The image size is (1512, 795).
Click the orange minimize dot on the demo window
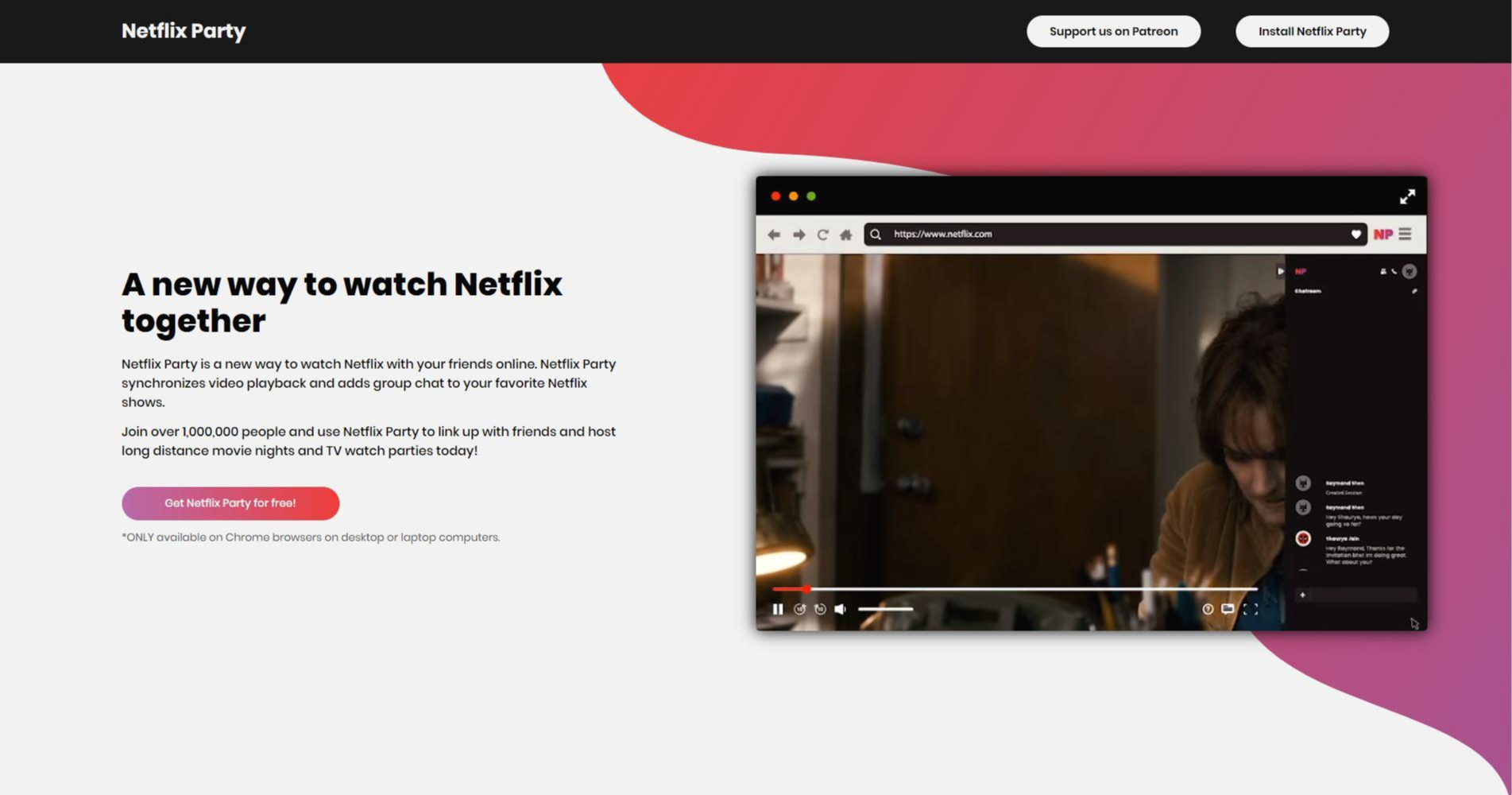click(x=793, y=196)
